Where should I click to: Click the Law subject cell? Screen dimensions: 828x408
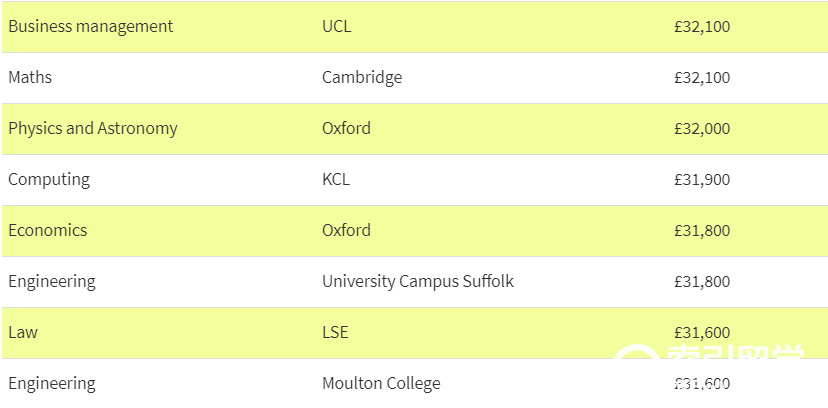(23, 333)
